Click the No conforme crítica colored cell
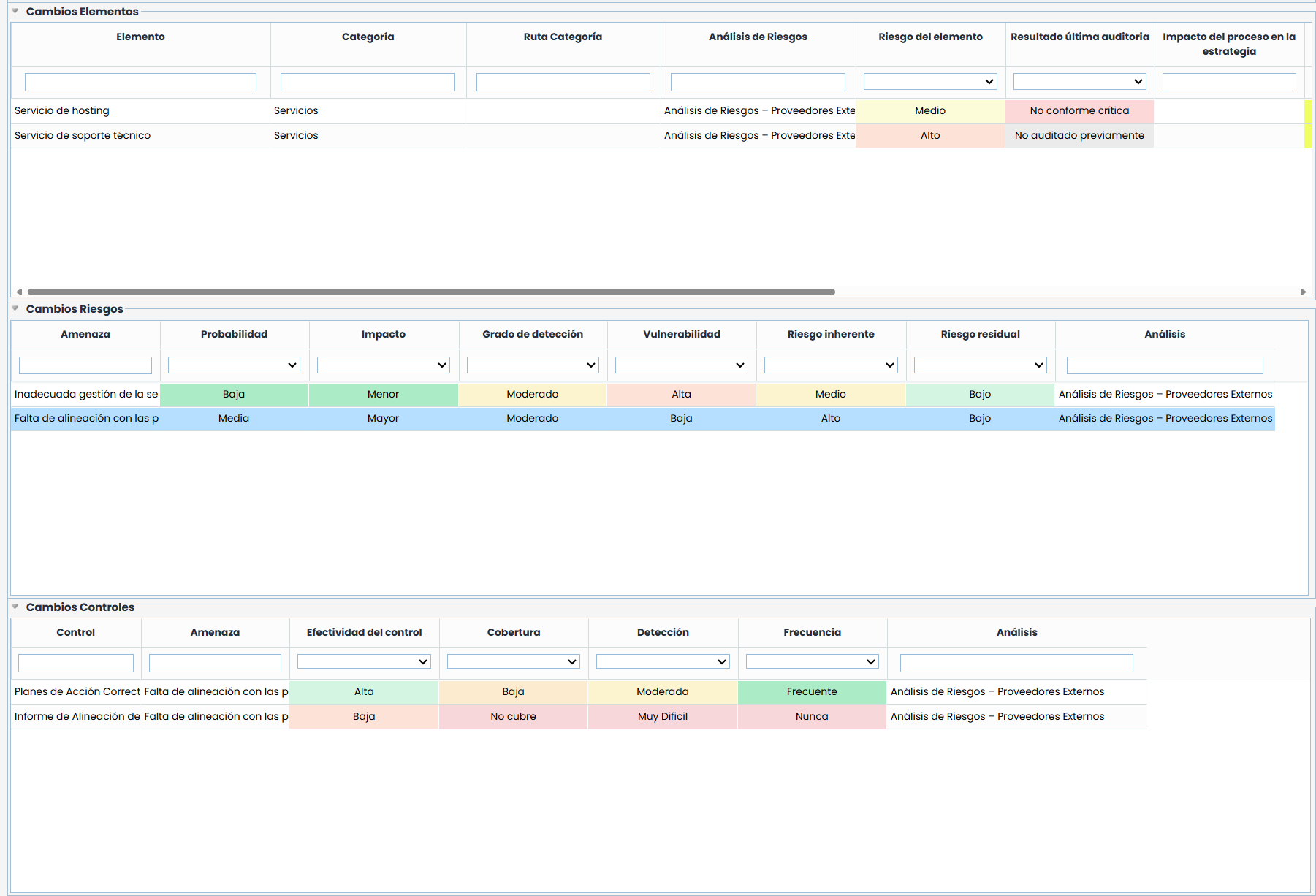Screen dimensions: 1316x896 (1079, 110)
